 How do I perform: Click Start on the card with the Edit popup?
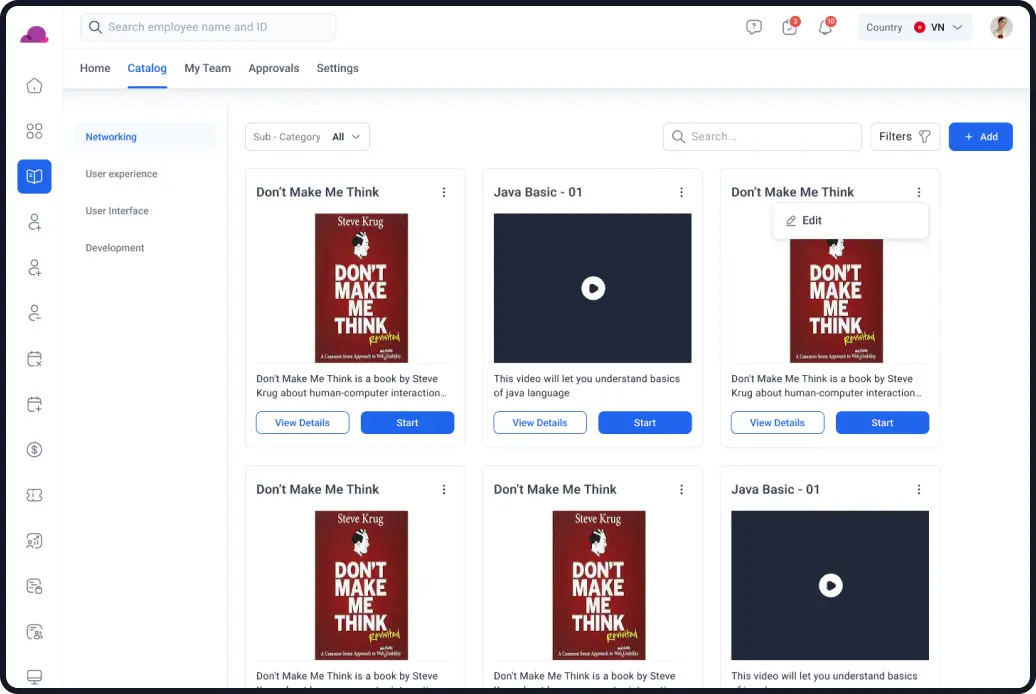(x=882, y=423)
